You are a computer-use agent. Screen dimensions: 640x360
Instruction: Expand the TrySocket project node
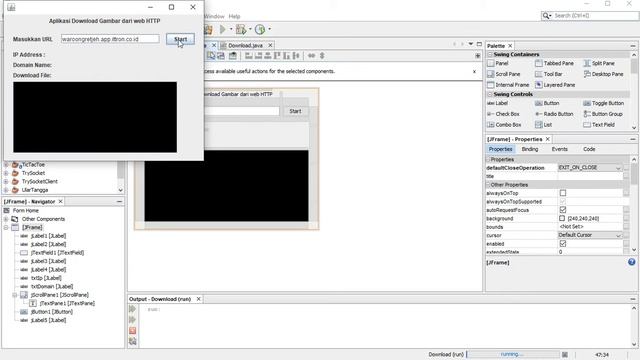tap(6, 173)
